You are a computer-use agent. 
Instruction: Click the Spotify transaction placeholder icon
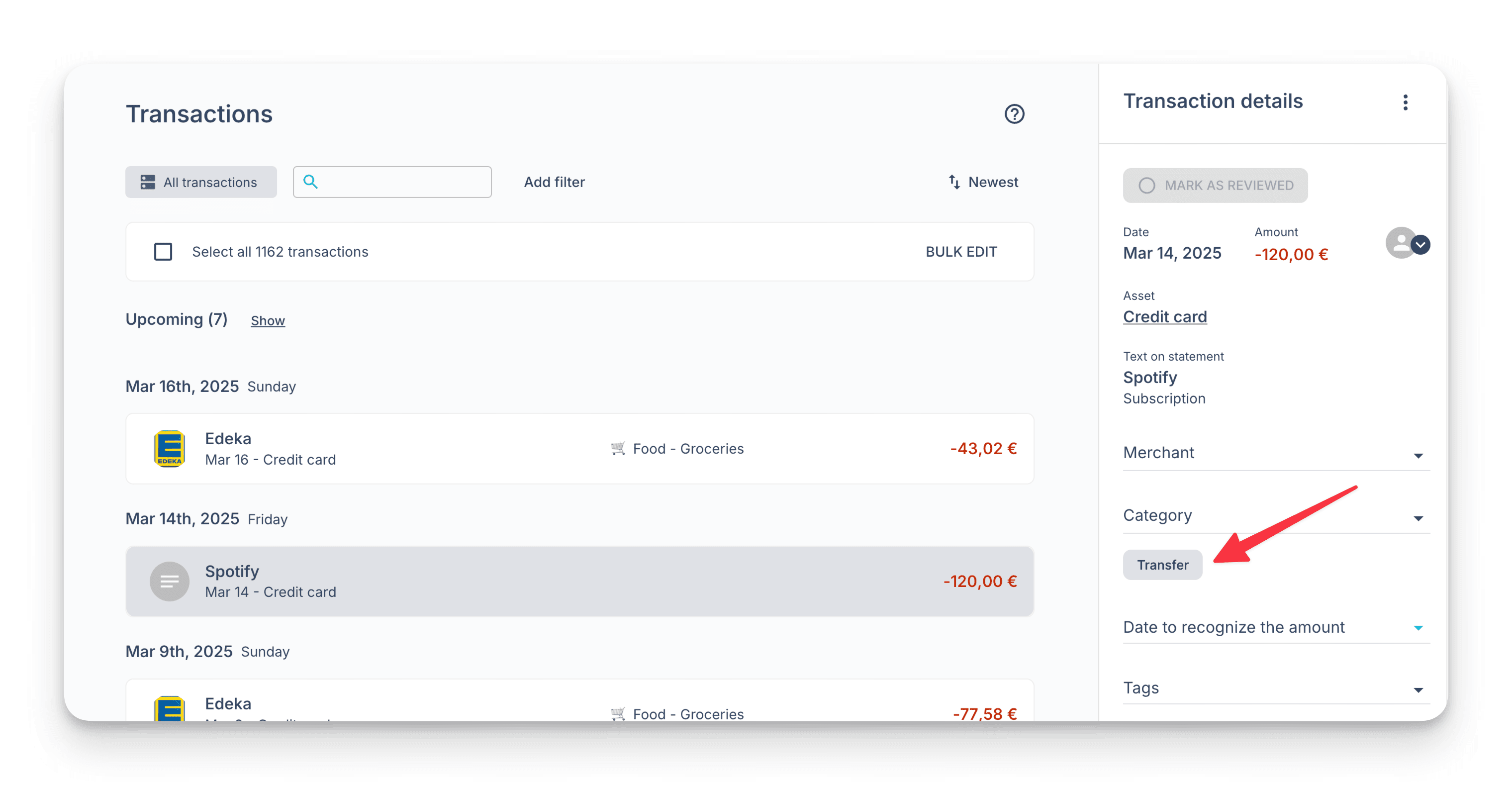tap(169, 581)
